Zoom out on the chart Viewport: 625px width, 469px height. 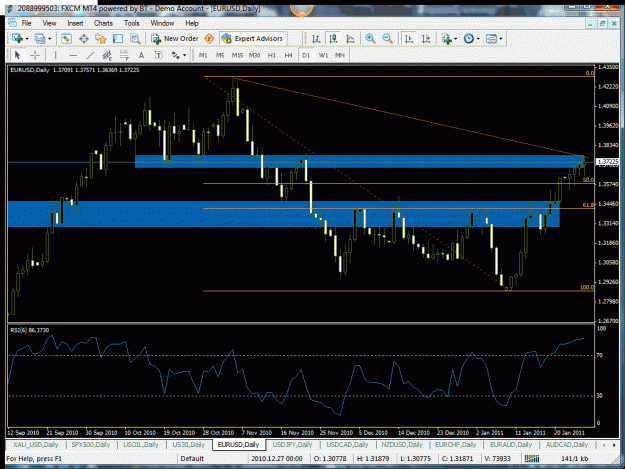click(x=387, y=39)
